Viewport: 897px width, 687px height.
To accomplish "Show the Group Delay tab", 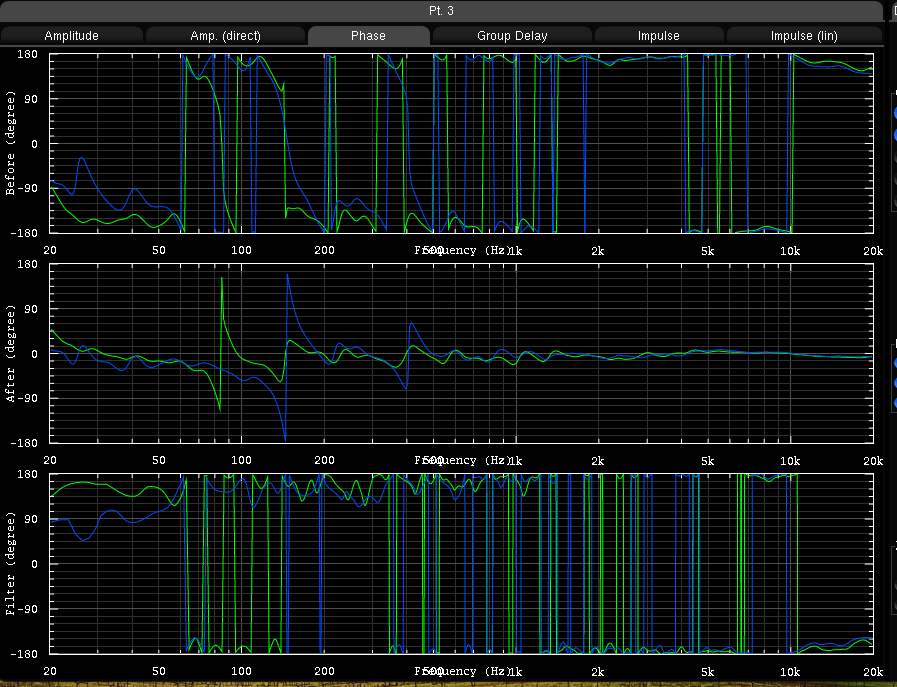I will 511,36.
